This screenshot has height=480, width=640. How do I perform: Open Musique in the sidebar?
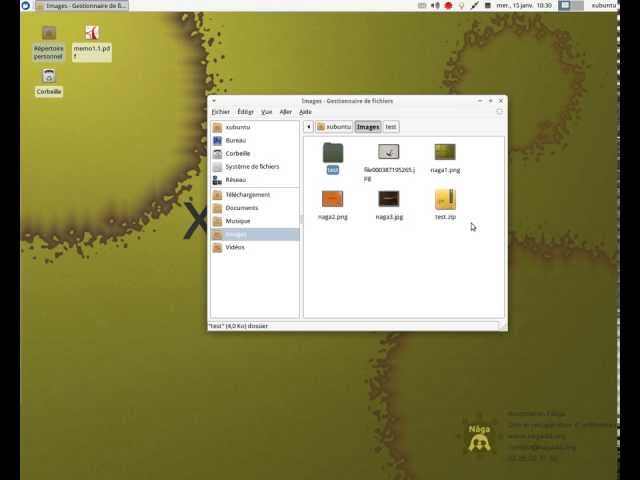[x=255, y=221]
